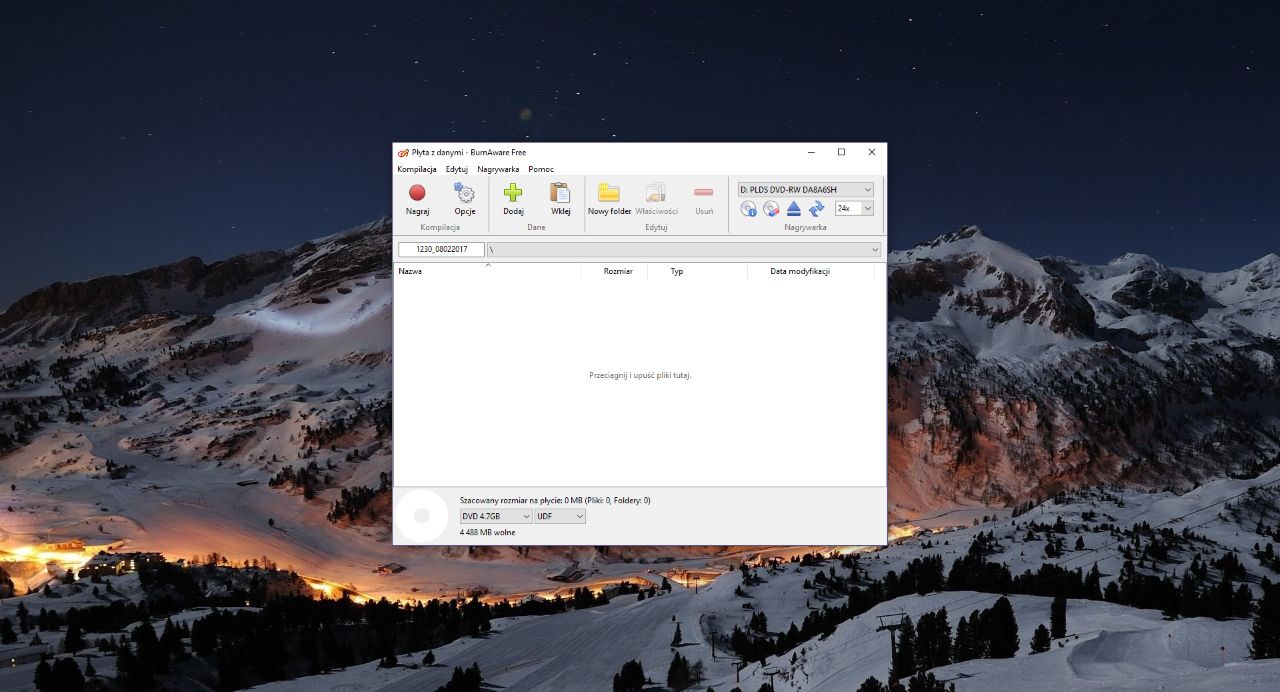Image resolution: width=1280 pixels, height=692 pixels.
Task: Show disc information icon in Nagrywarka
Action: [748, 209]
